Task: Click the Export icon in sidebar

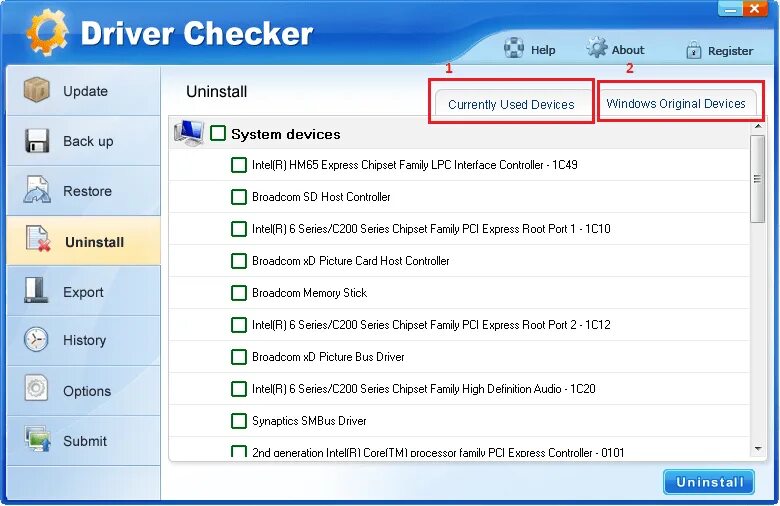Action: pyautogui.click(x=36, y=290)
